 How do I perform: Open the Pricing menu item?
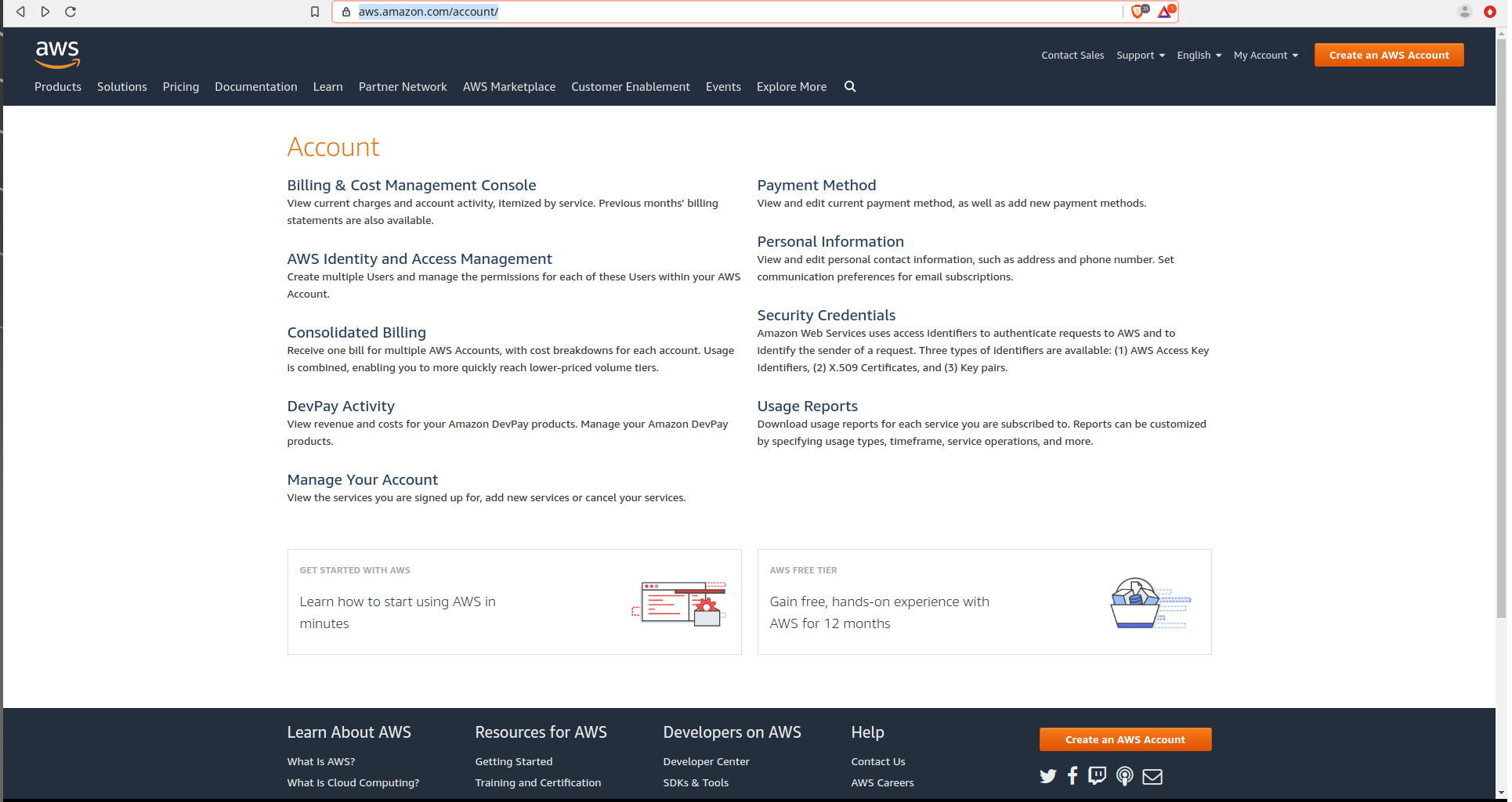[181, 87]
